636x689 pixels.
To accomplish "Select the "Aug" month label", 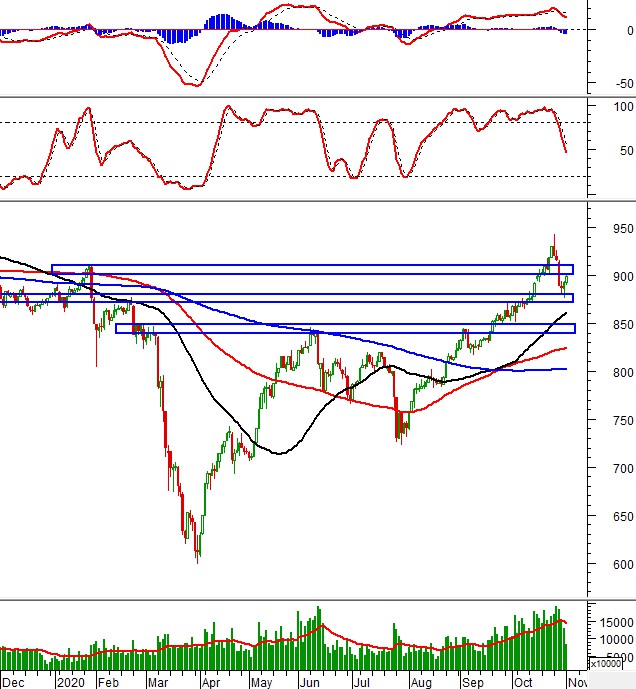I will [421, 681].
